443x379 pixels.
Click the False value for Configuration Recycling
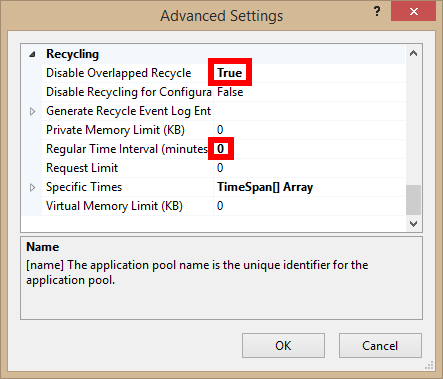[230, 92]
